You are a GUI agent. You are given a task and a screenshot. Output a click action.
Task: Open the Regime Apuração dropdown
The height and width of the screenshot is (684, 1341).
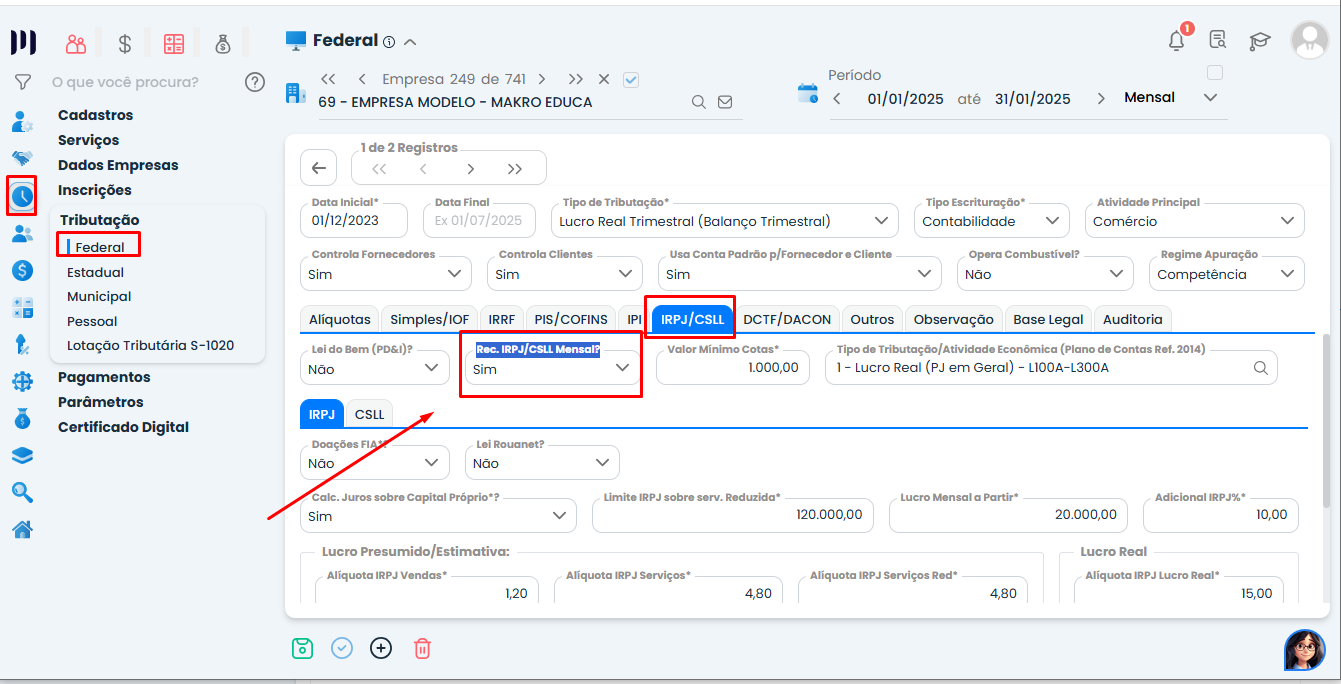click(x=1226, y=274)
